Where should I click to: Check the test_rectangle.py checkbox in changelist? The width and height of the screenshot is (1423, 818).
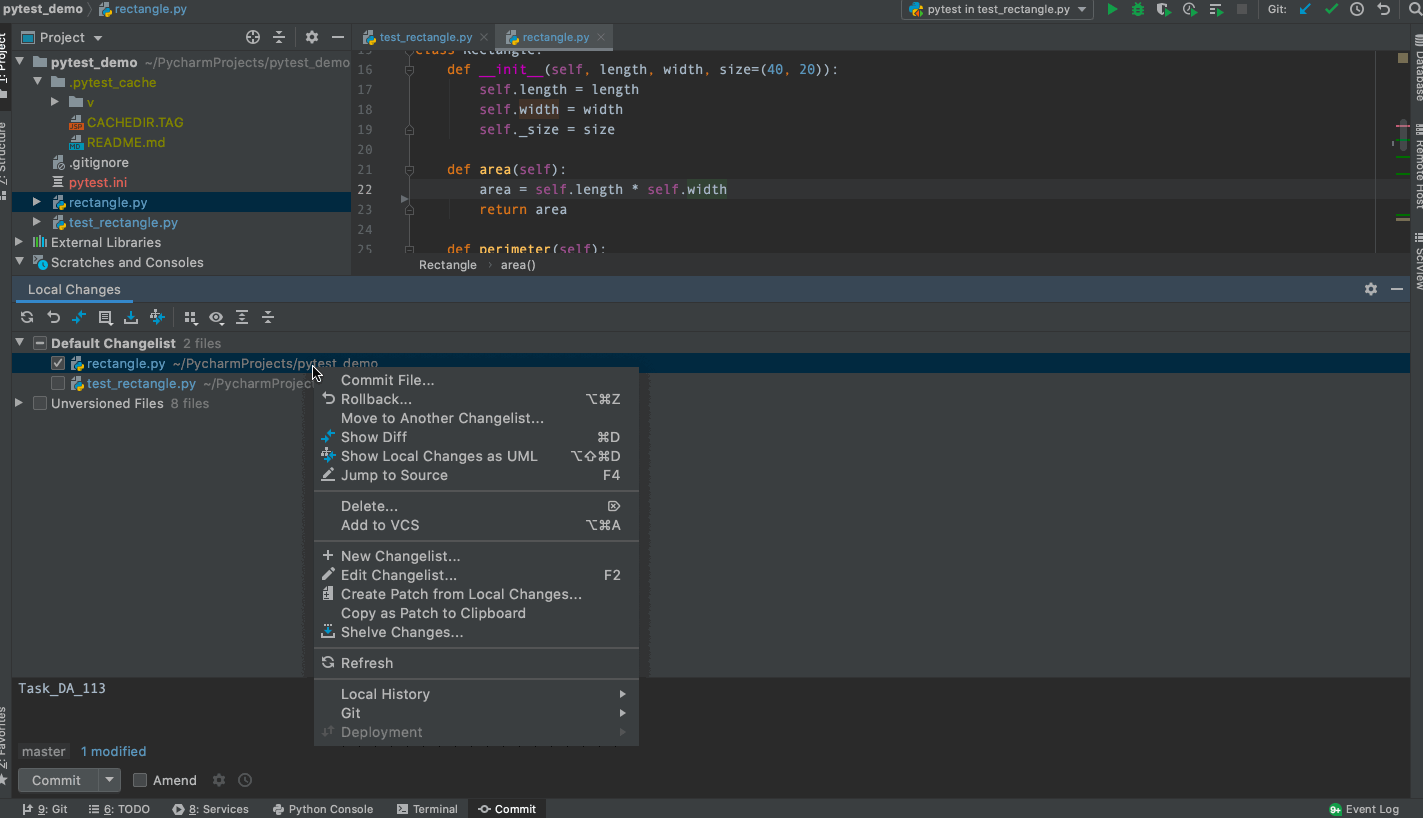coord(58,383)
